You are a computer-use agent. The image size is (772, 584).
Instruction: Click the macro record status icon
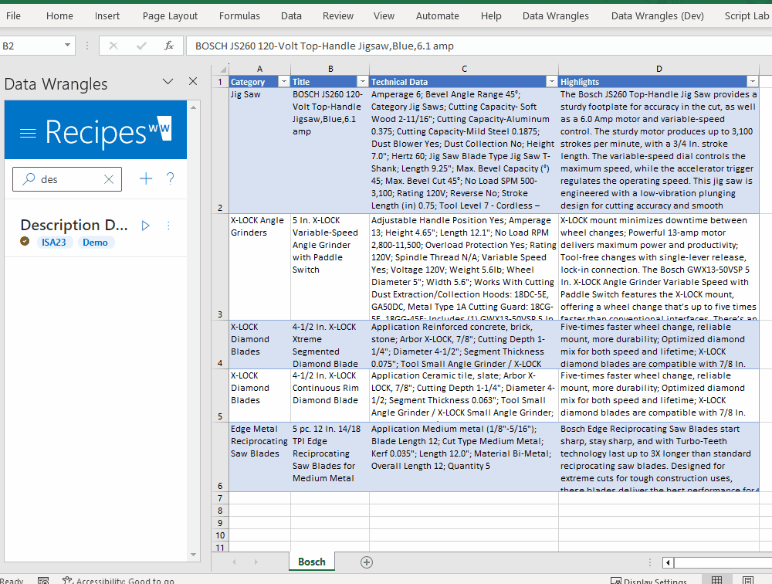pyautogui.click(x=43, y=580)
